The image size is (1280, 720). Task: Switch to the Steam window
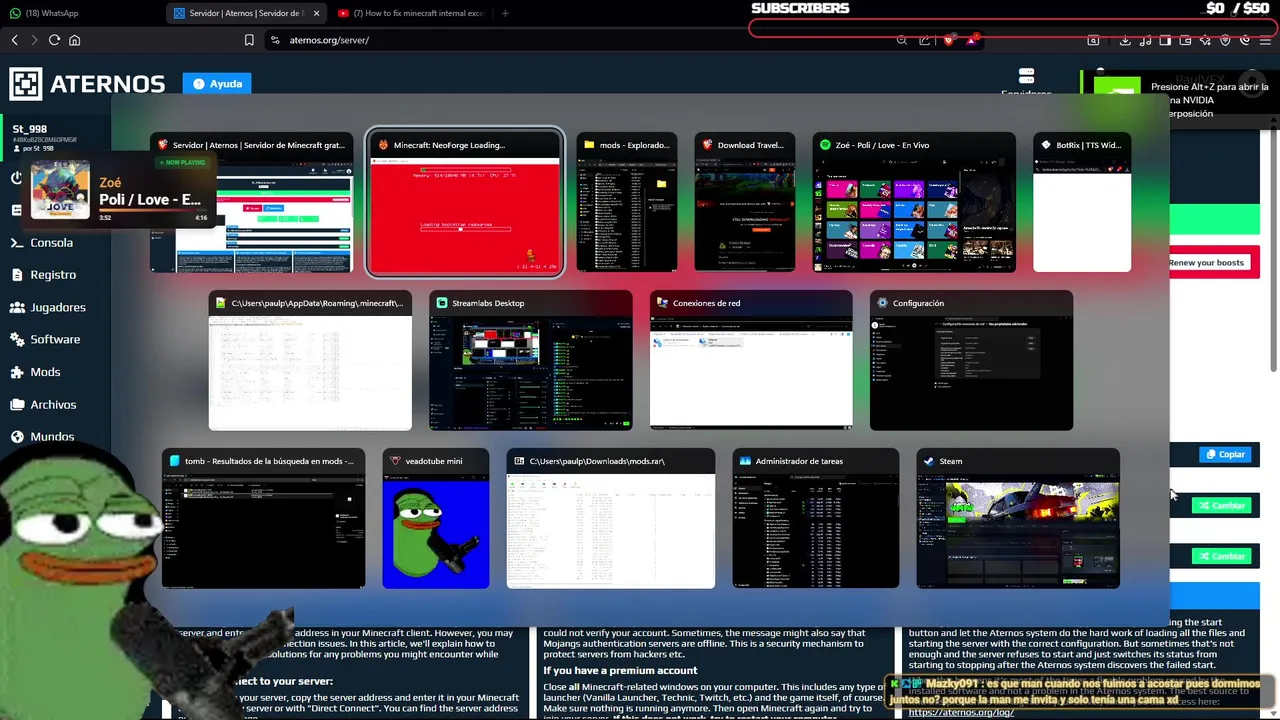point(1018,519)
